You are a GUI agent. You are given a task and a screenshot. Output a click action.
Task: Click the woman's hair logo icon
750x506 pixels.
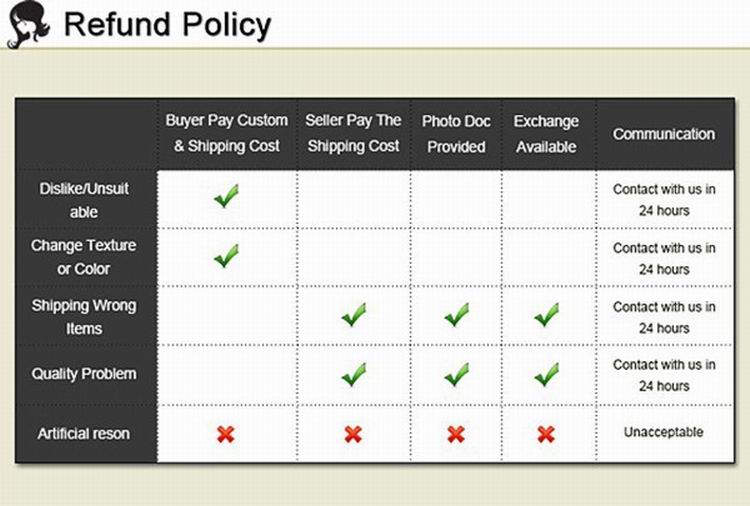click(27, 25)
